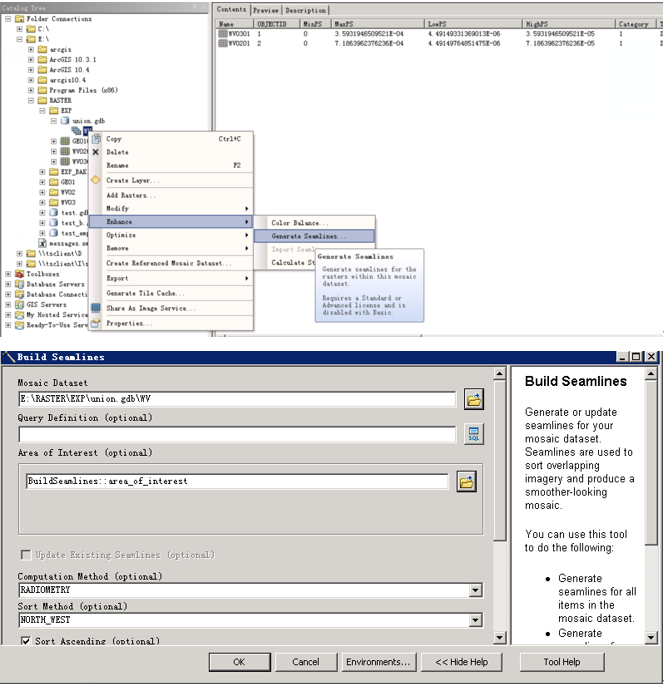This screenshot has width=664, height=684.
Task: Select messages.xml file icon
Action: click(43, 243)
